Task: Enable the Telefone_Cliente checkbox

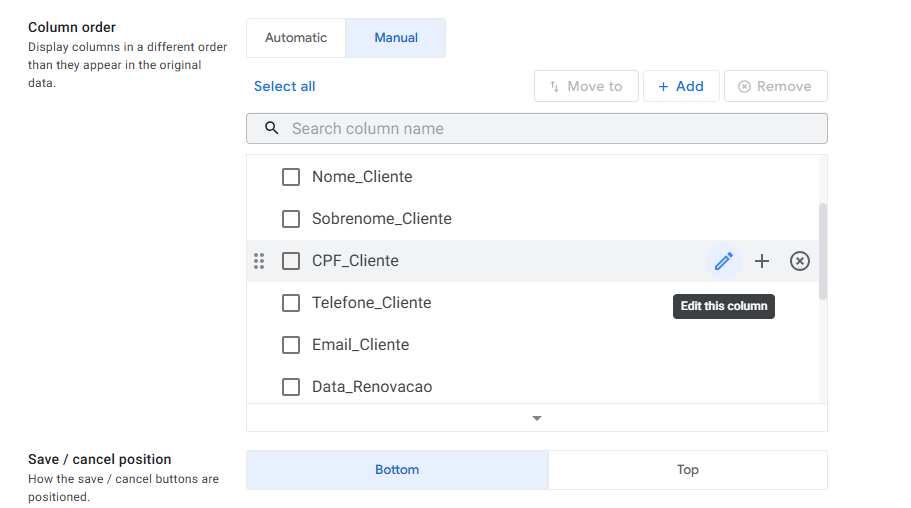Action: (x=291, y=303)
